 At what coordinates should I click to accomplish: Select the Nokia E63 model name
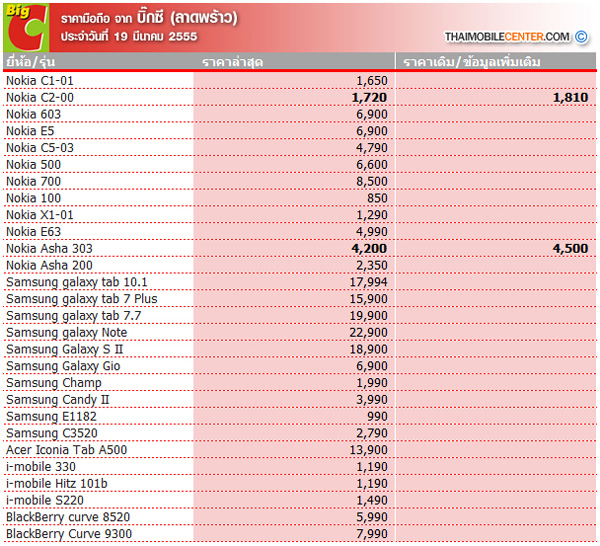(x=33, y=232)
